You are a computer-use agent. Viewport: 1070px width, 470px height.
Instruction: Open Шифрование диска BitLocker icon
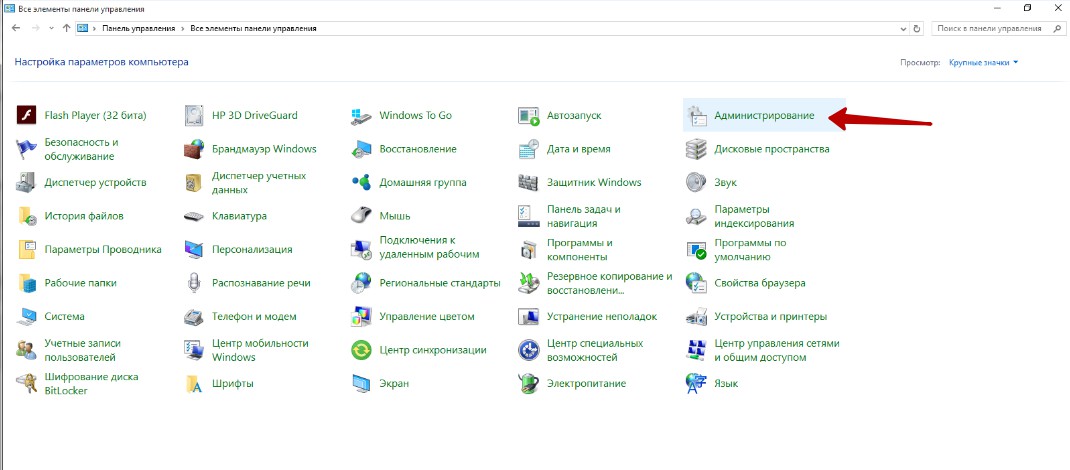pos(26,383)
